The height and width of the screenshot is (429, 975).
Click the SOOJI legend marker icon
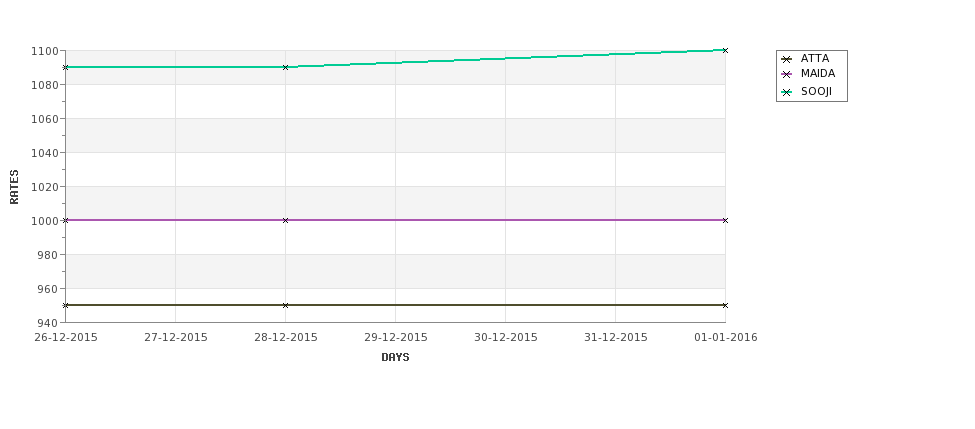(x=787, y=93)
